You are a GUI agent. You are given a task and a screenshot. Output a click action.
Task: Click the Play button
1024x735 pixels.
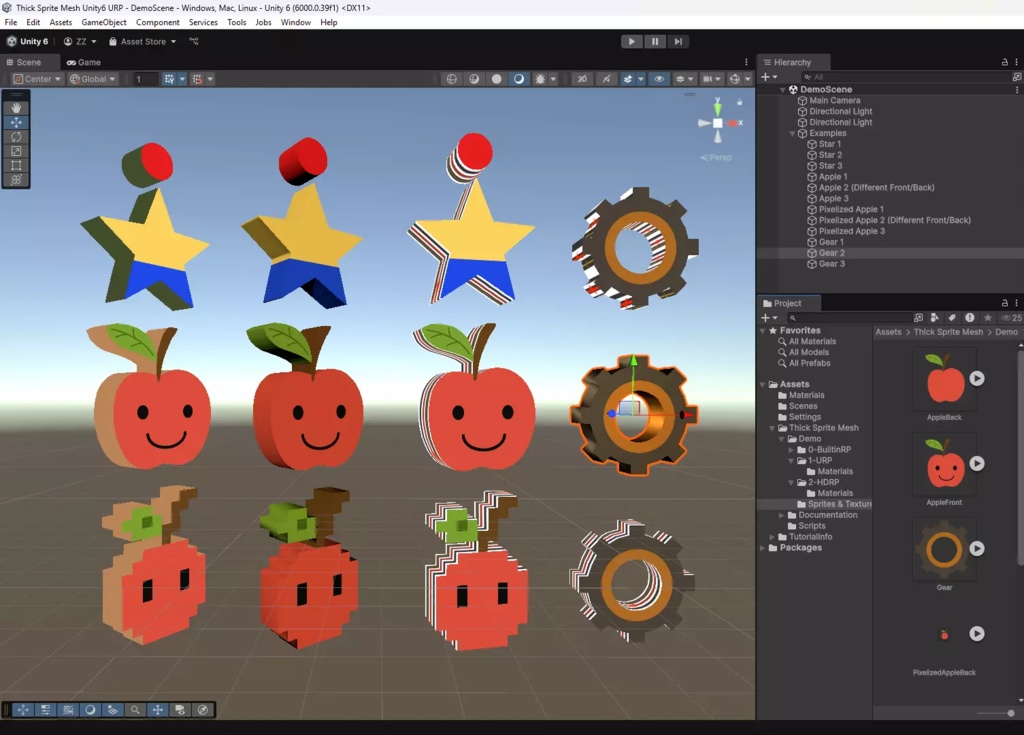[x=631, y=42]
